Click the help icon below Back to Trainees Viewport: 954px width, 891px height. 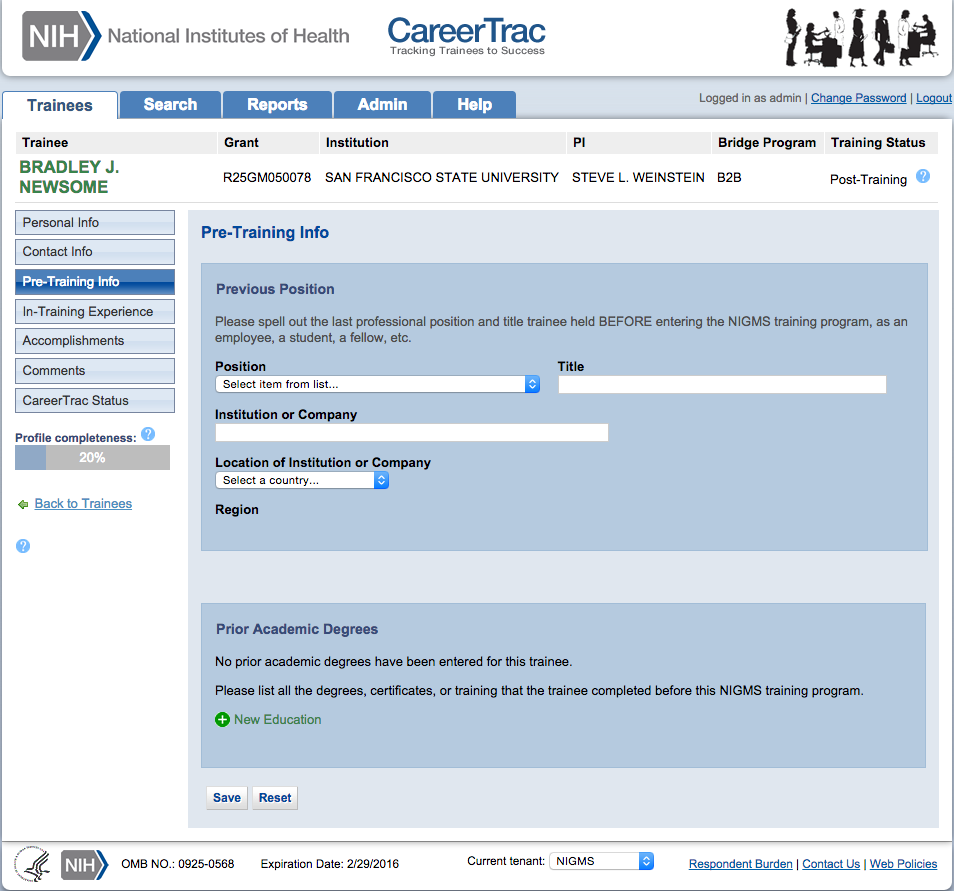point(23,546)
